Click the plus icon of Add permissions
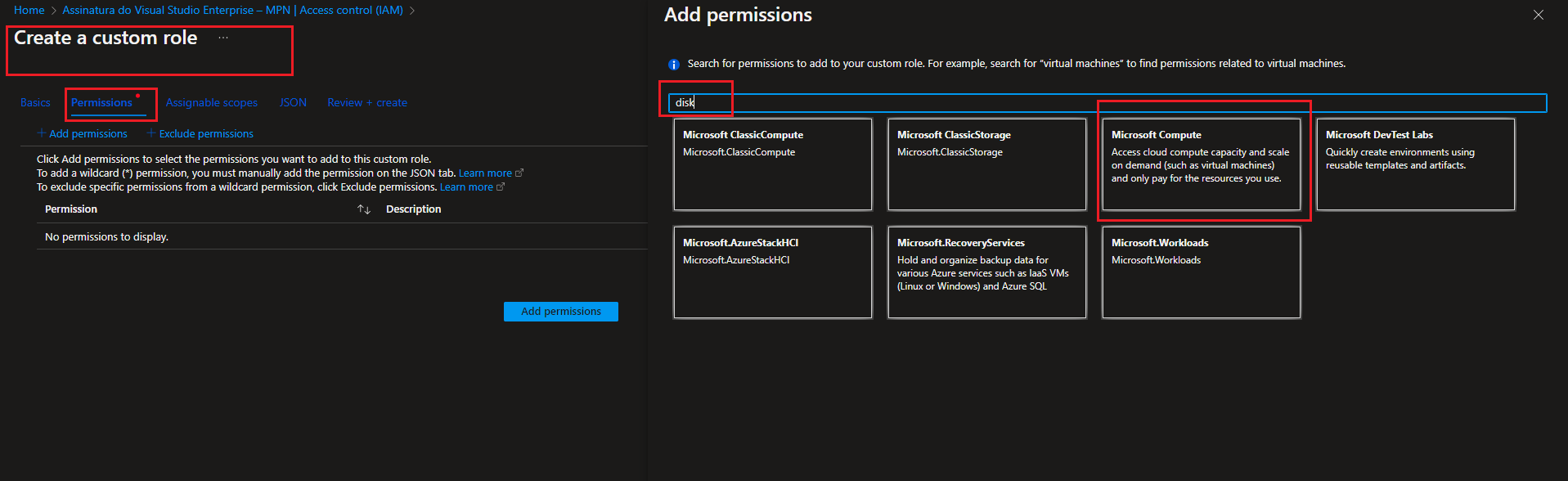This screenshot has height=481, width=1568. (x=42, y=133)
